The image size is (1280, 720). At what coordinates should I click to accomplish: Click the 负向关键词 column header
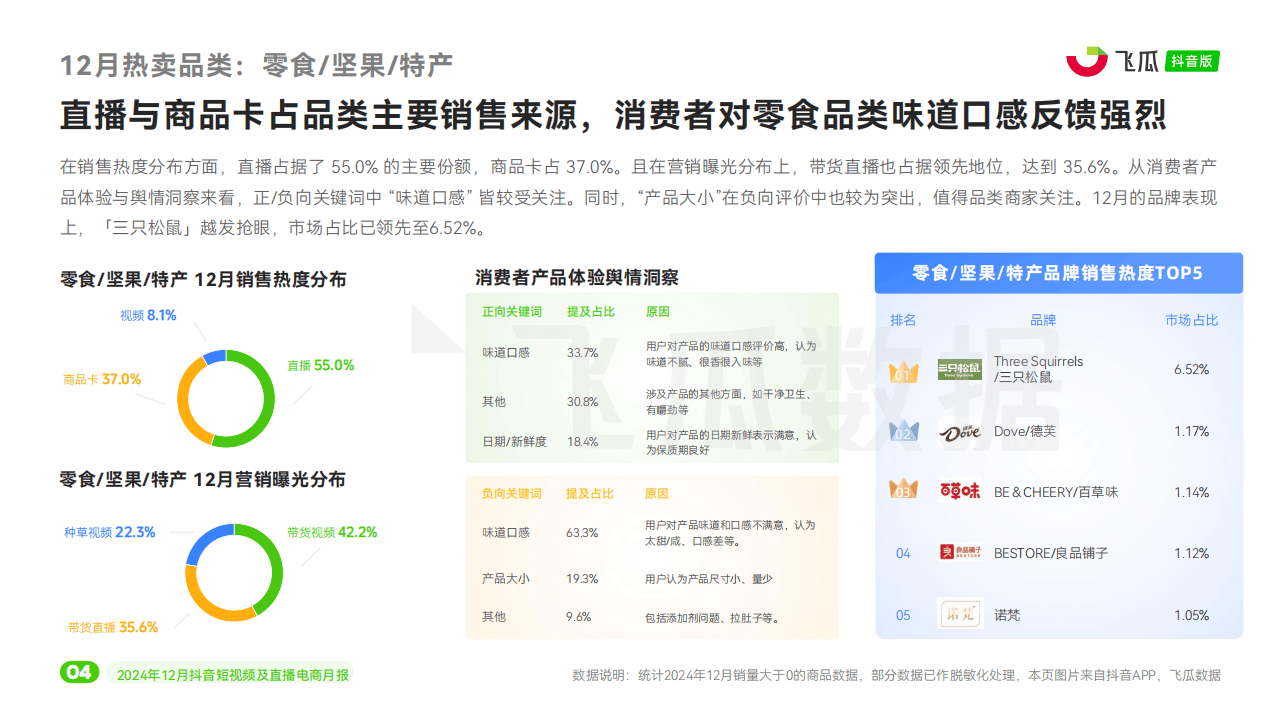(511, 494)
